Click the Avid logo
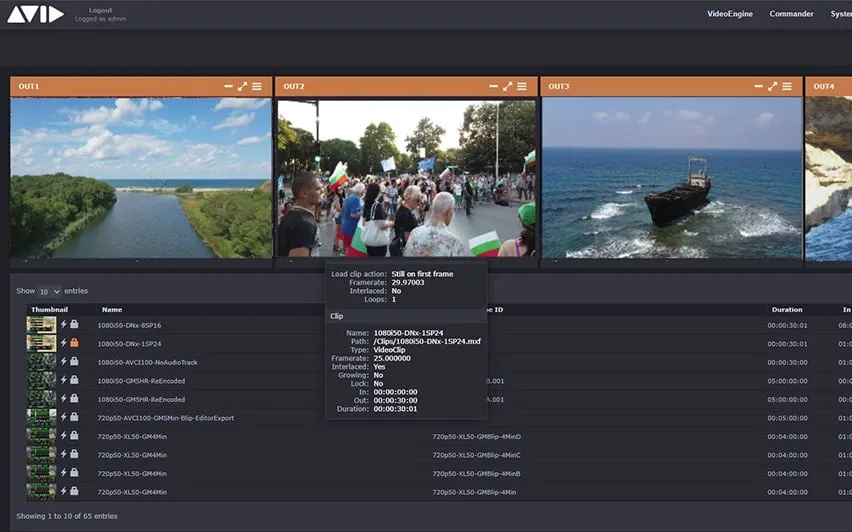This screenshot has width=852, height=532. point(35,14)
